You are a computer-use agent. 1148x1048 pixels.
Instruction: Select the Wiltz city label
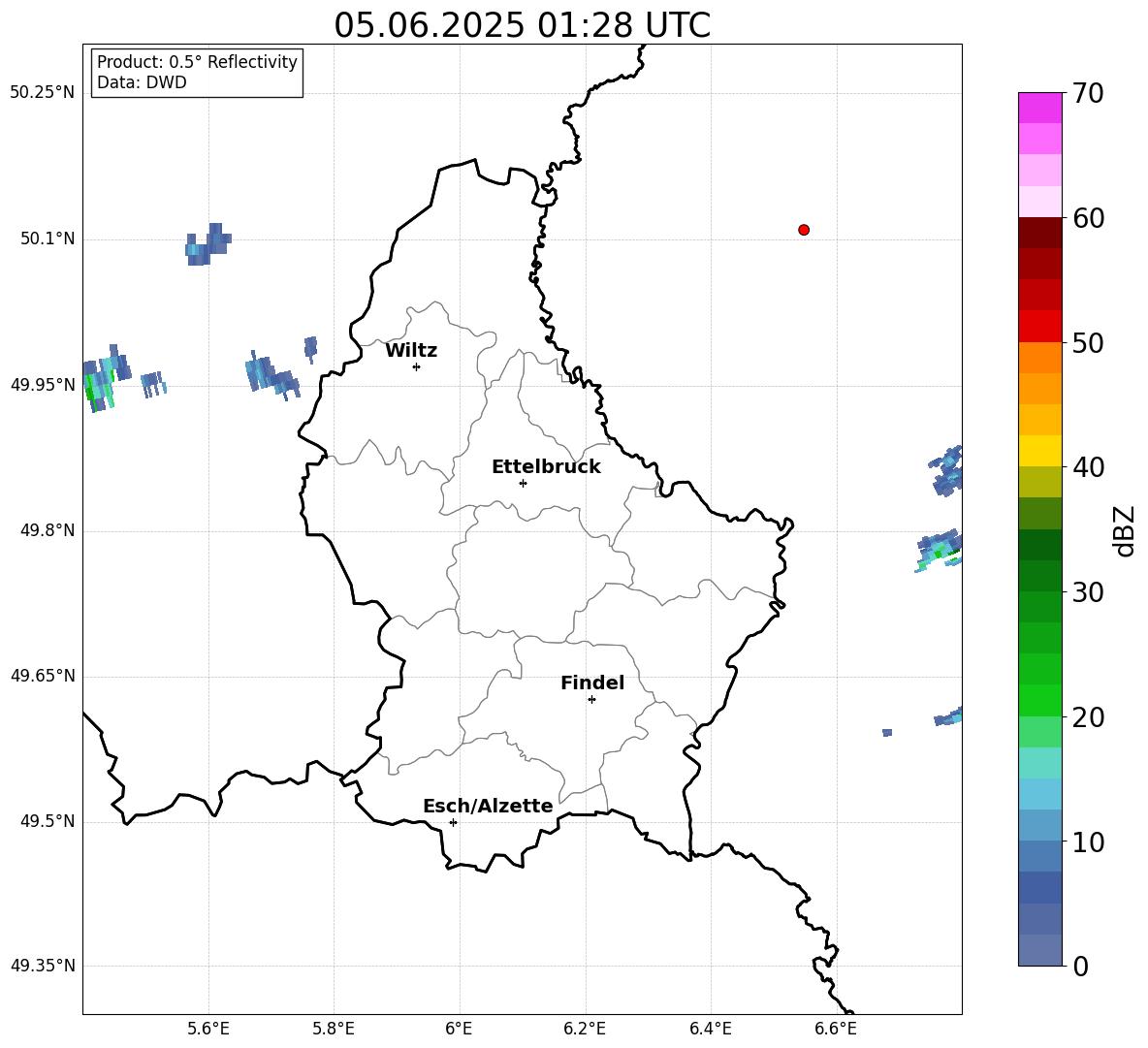point(411,351)
